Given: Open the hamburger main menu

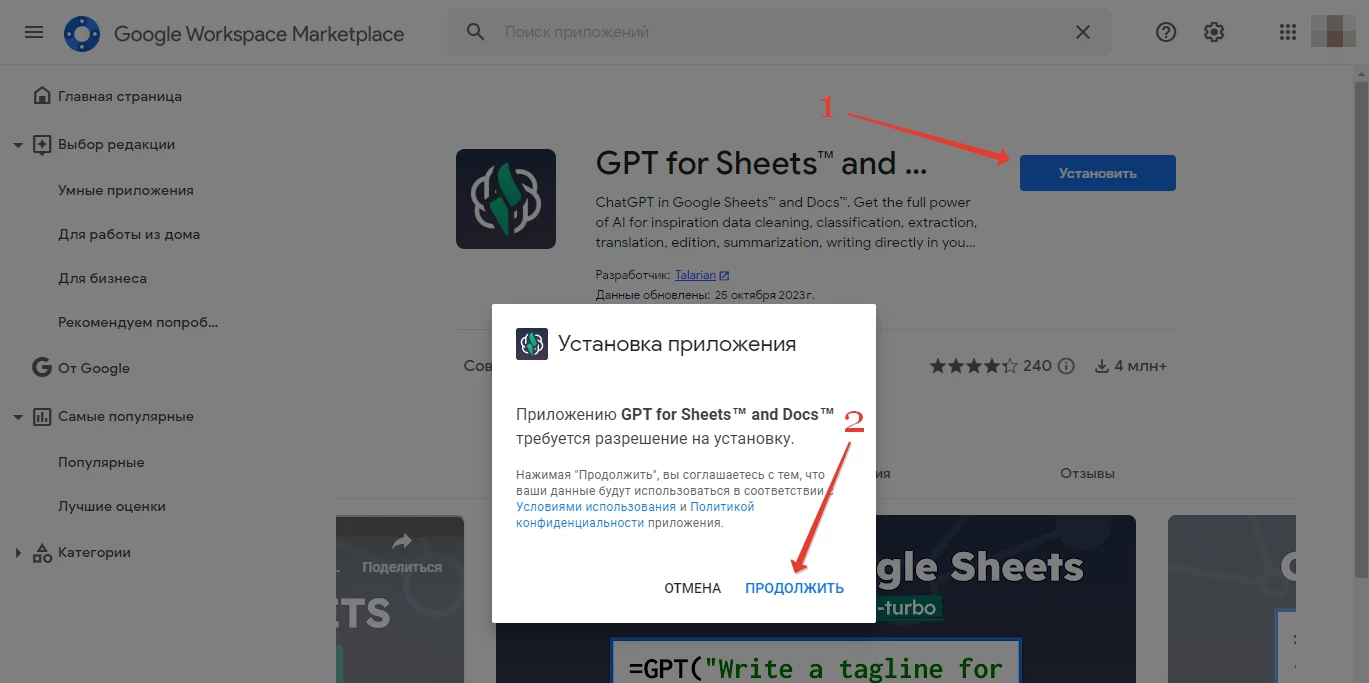Looking at the screenshot, I should pyautogui.click(x=34, y=32).
